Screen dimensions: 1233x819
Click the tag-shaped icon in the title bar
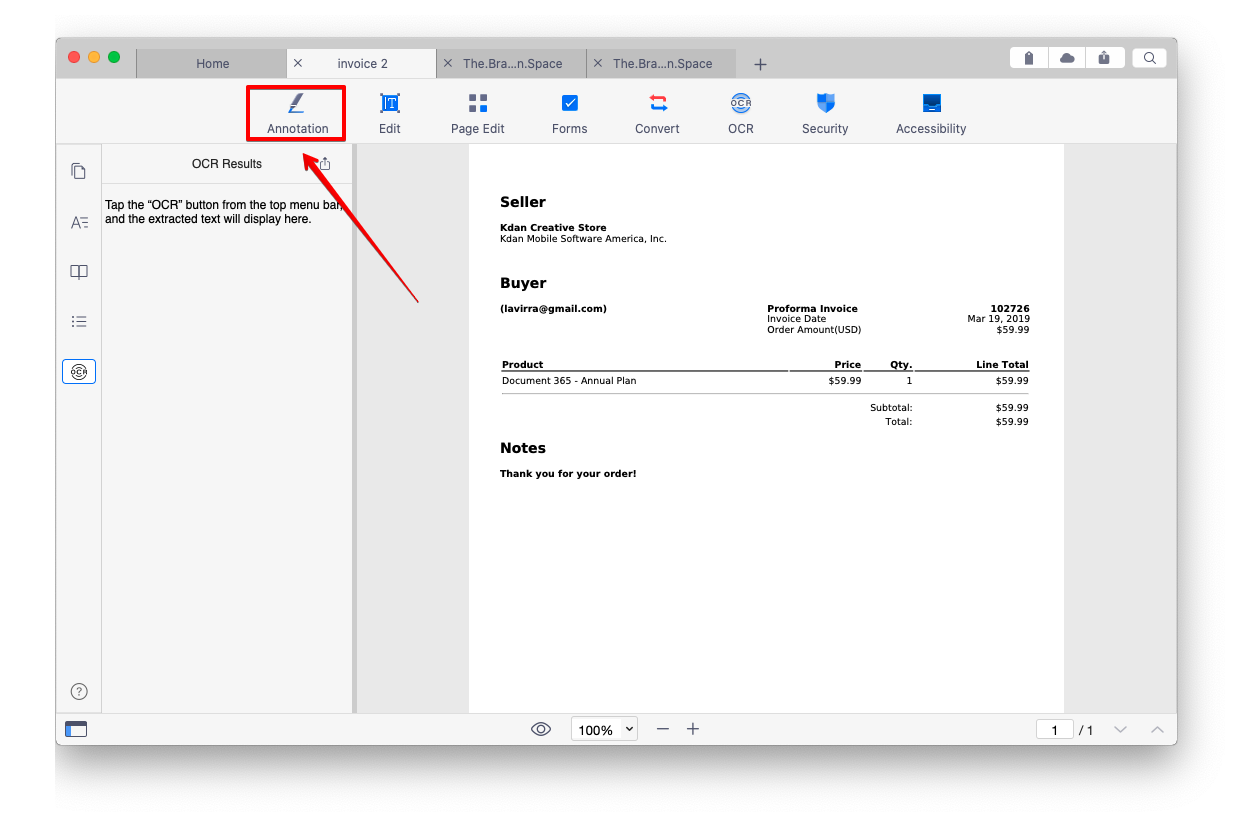point(1029,58)
